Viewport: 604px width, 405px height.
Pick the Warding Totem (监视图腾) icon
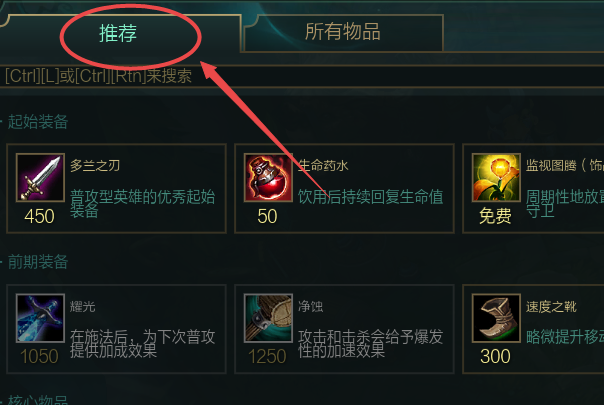496,178
